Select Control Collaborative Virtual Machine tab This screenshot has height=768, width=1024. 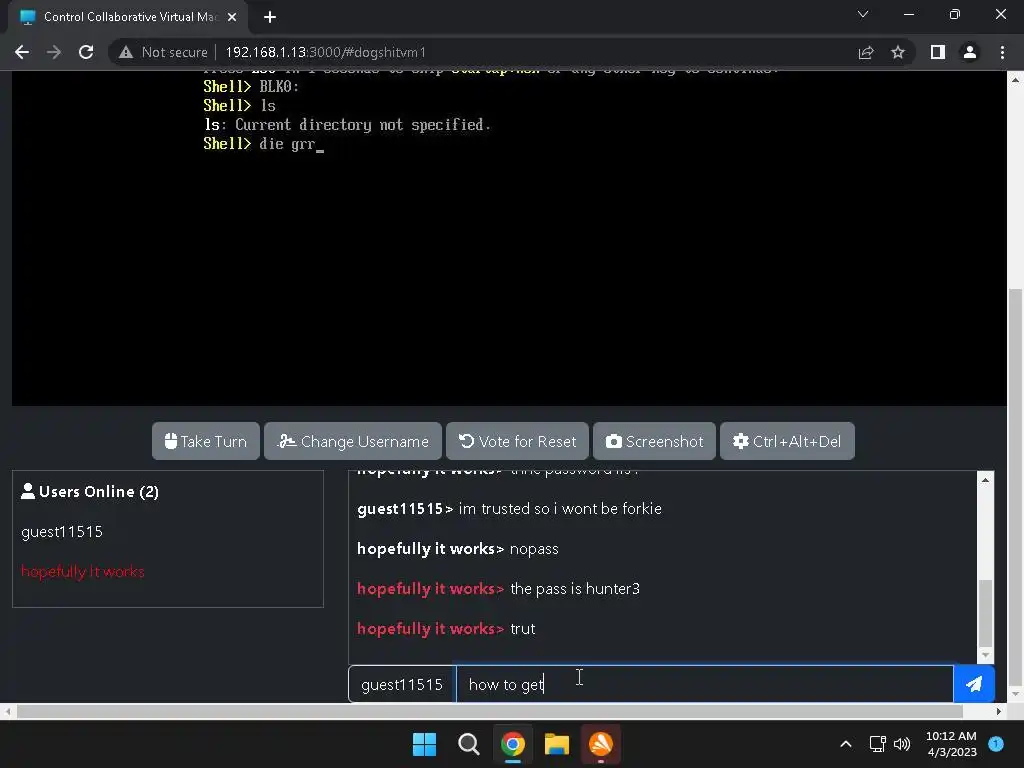(128, 17)
